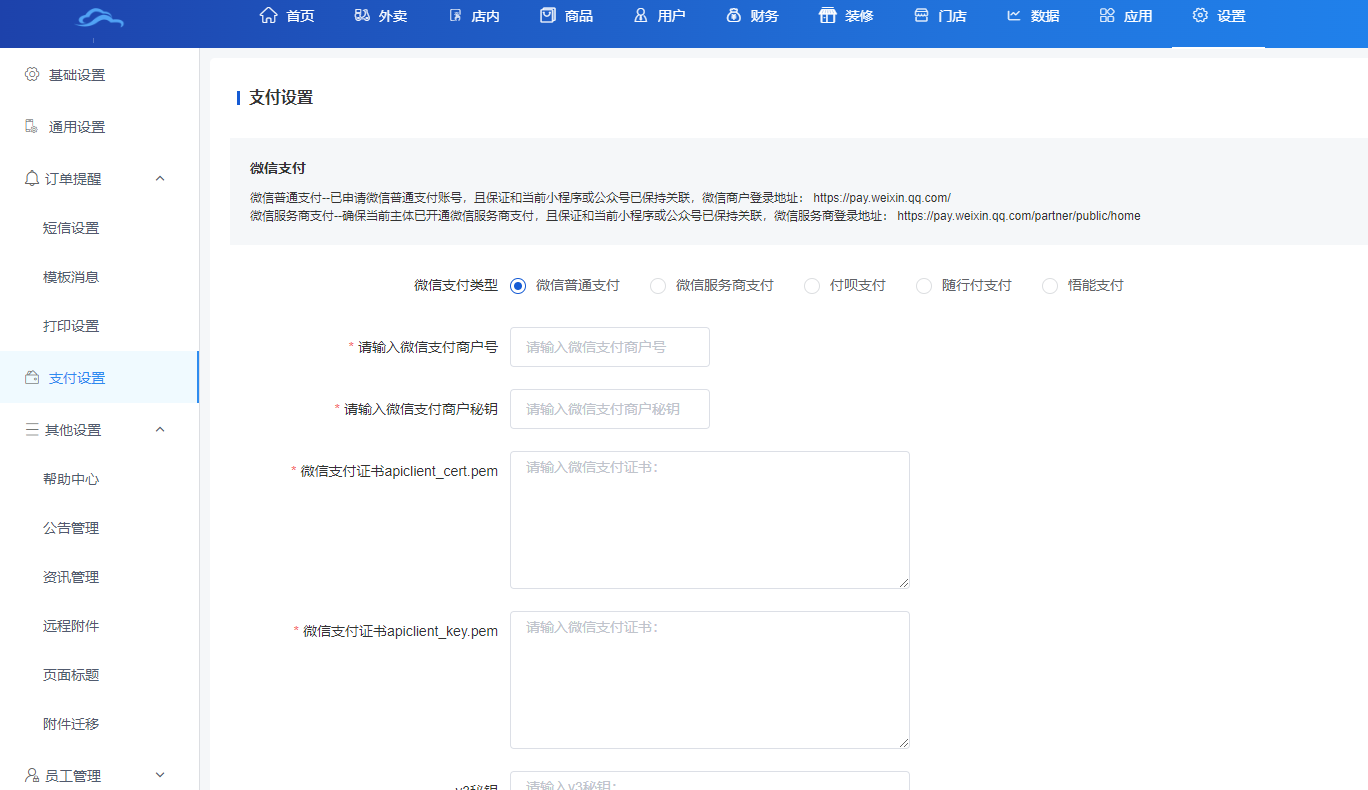Expand the 员工管理 section chevron
Viewport: 1368px width, 790px height.
[160, 775]
